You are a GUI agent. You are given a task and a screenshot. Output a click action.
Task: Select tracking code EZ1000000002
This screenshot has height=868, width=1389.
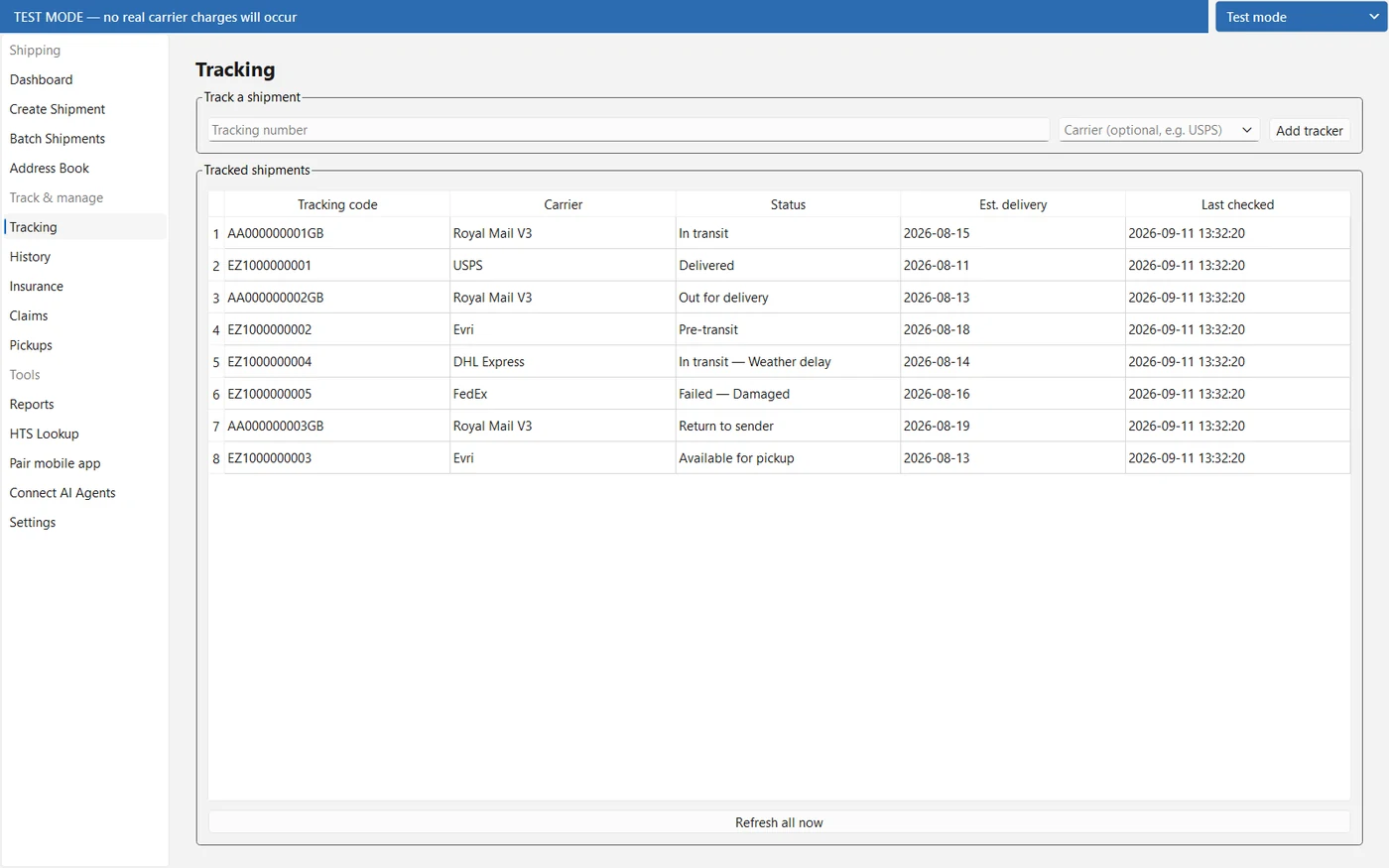337,329
